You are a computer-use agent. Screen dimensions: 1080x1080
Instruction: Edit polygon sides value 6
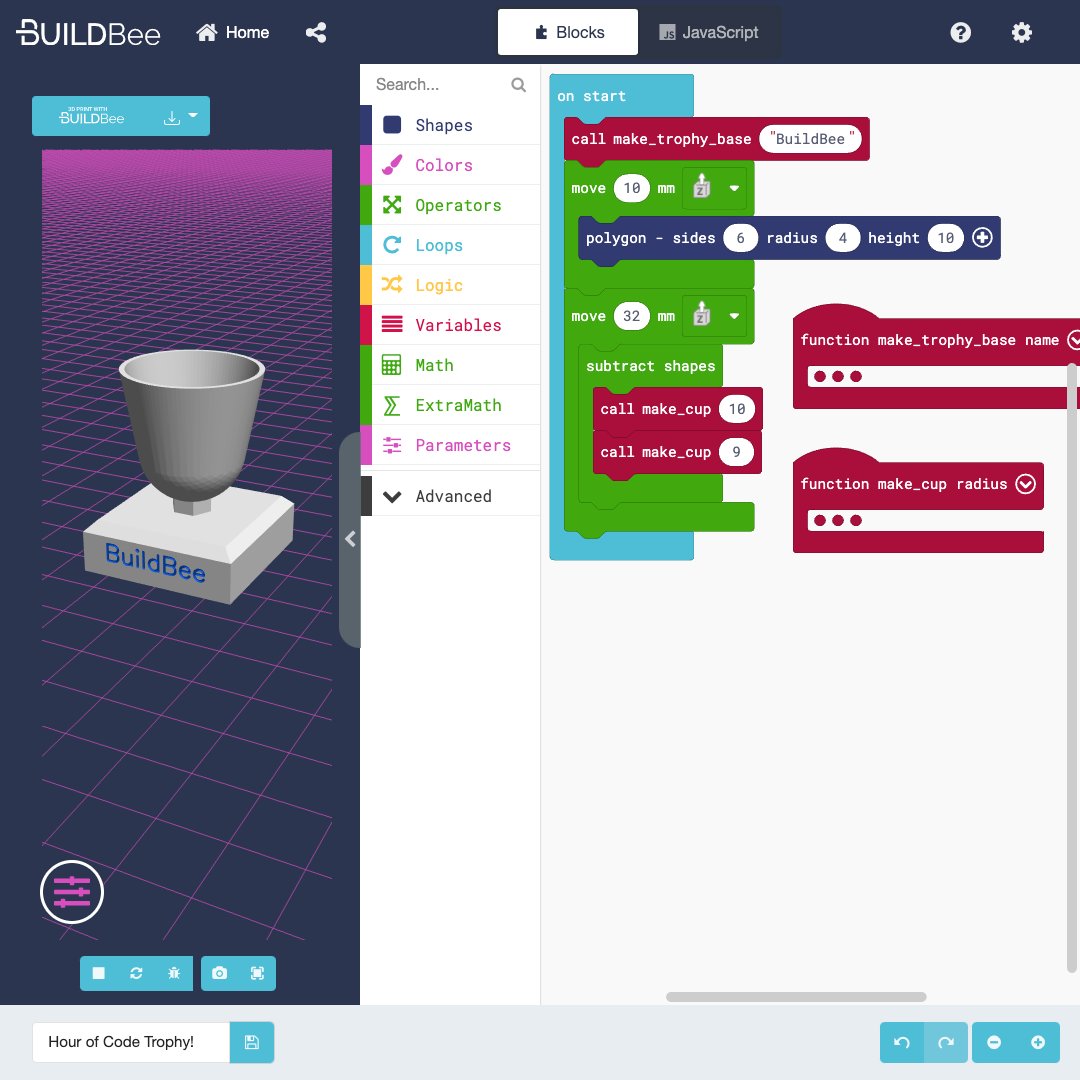pyautogui.click(x=740, y=238)
